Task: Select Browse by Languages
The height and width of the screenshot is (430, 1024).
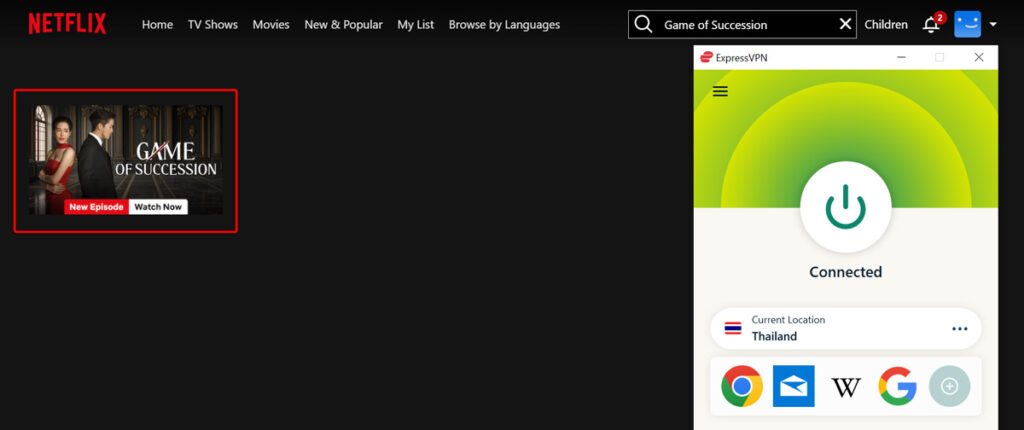Action: coord(504,25)
